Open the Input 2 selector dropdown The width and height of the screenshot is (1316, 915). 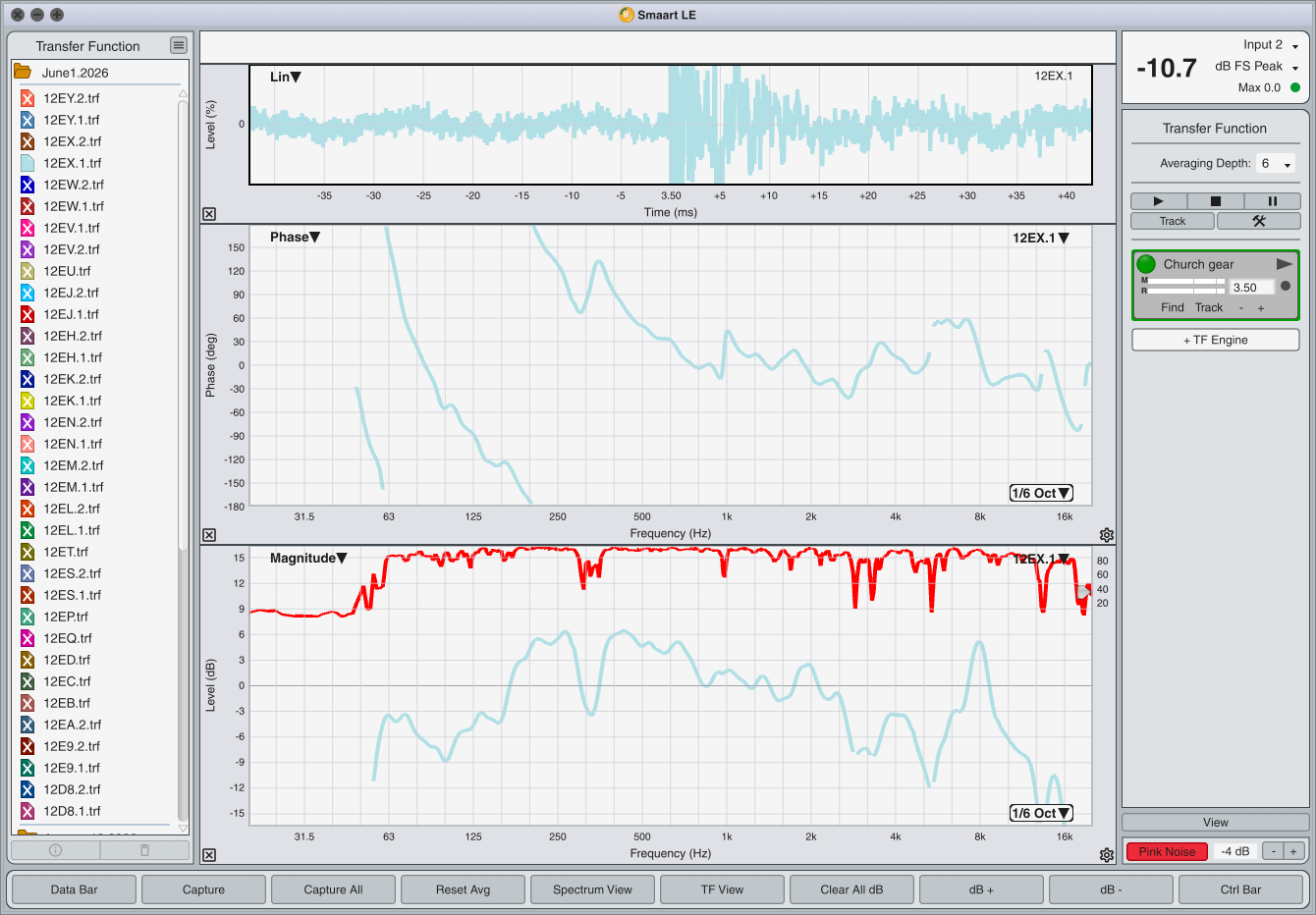point(1271,45)
